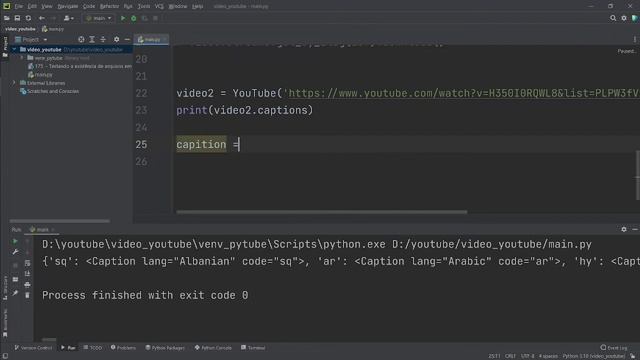Click the Reload from disk icon
The width and height of the screenshot is (640, 360).
pyautogui.click(x=28, y=18)
